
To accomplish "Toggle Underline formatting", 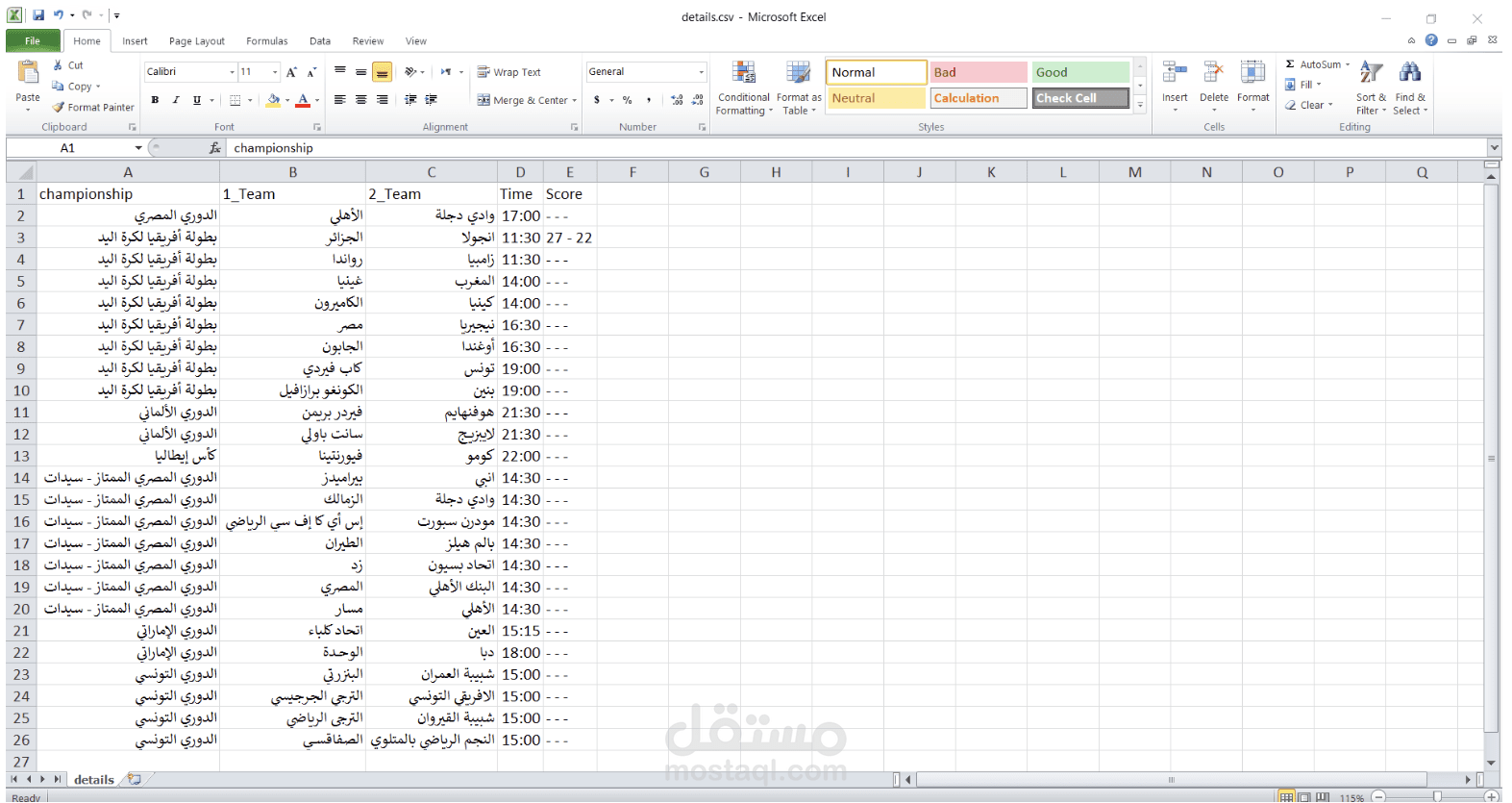I will click(197, 100).
